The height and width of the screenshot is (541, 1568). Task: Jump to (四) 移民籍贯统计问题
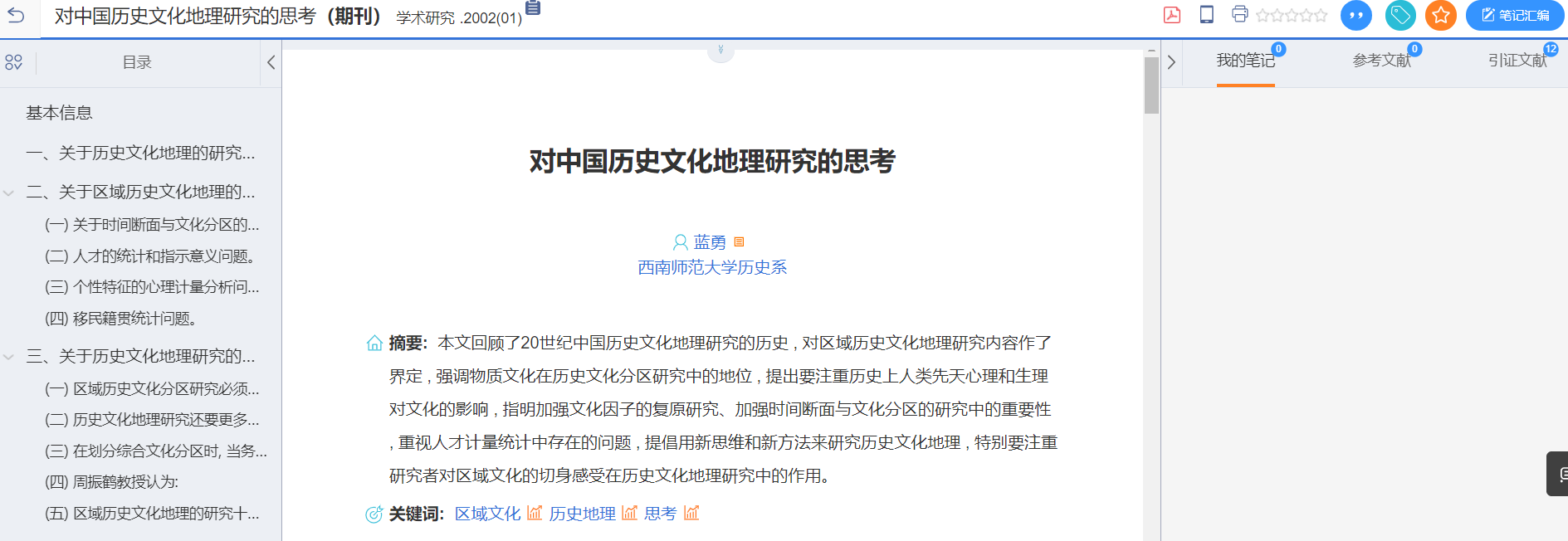[120, 319]
